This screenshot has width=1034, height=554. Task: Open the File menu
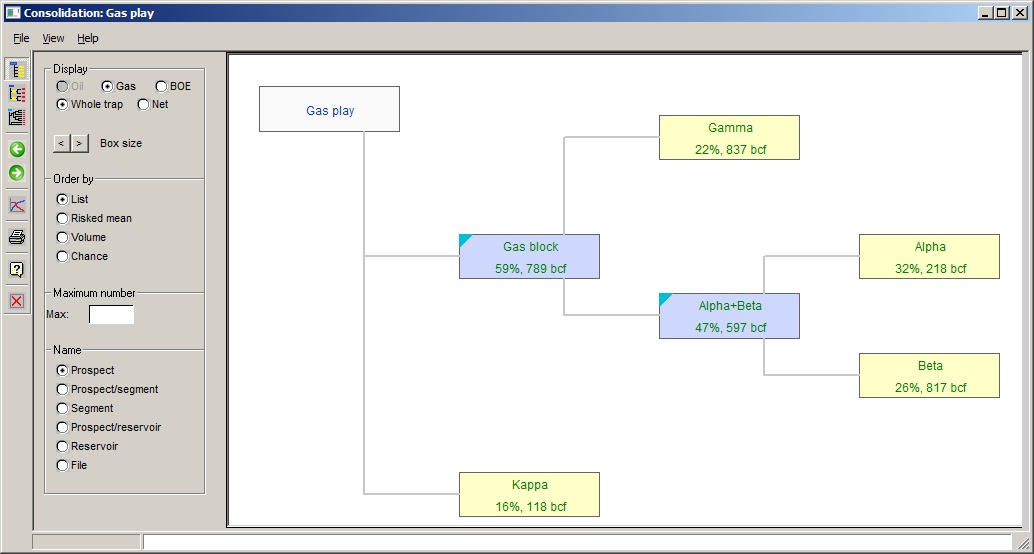coord(21,38)
